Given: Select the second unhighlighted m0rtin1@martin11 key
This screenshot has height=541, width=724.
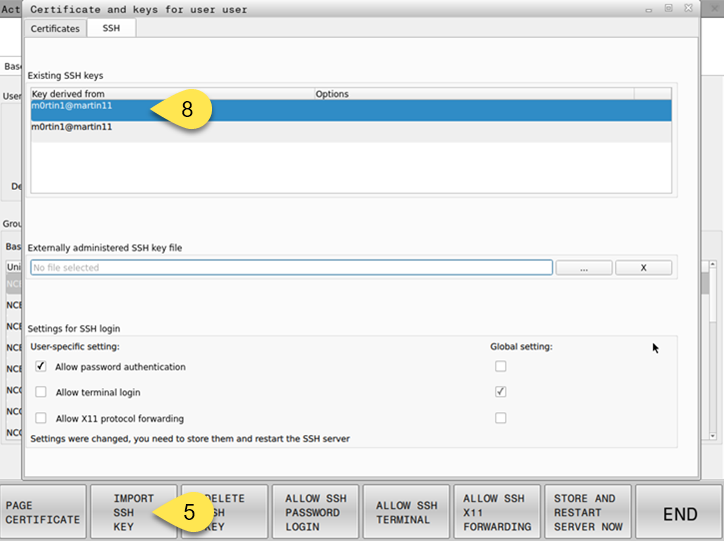Looking at the screenshot, I should tap(351, 132).
